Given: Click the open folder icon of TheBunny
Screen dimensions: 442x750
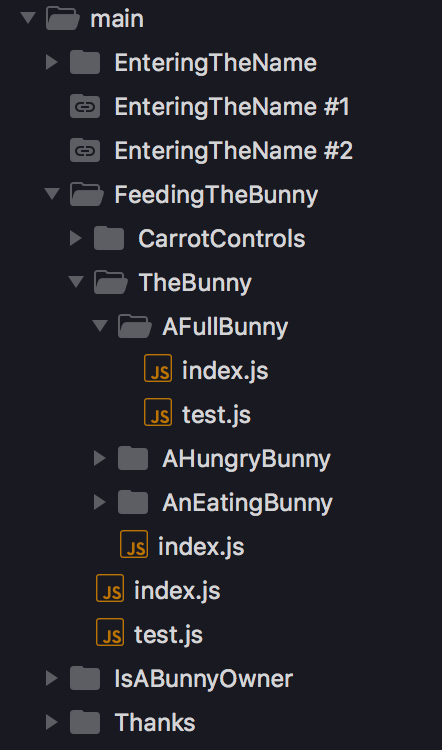Looking at the screenshot, I should (x=111, y=282).
